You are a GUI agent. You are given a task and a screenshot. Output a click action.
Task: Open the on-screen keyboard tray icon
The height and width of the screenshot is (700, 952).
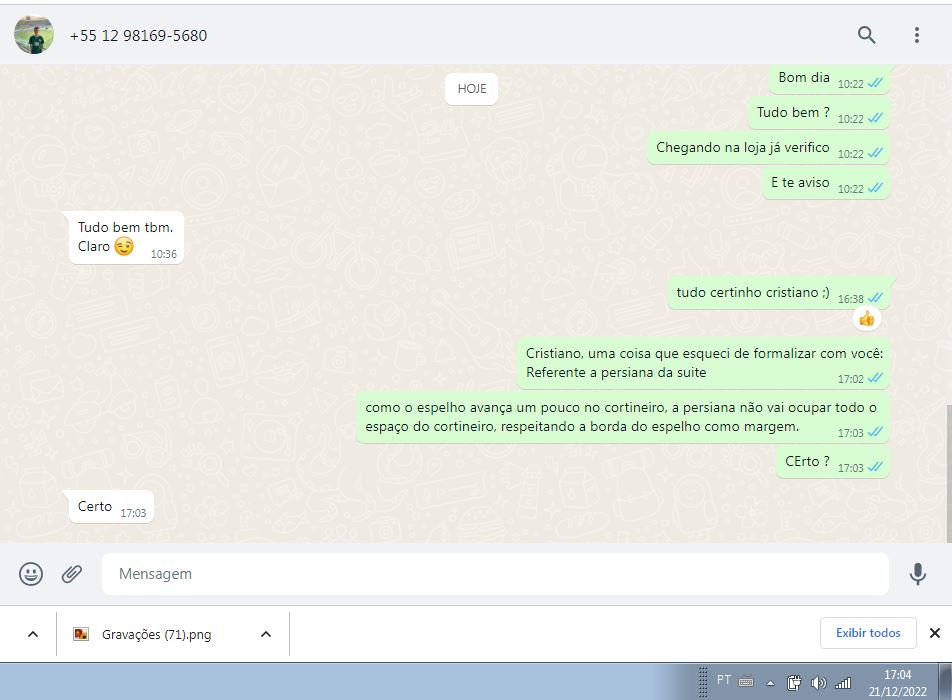coord(746,682)
